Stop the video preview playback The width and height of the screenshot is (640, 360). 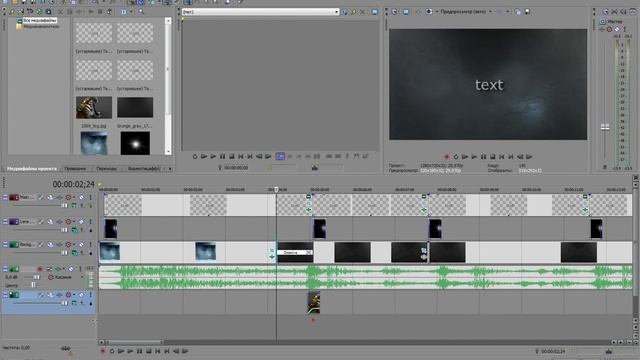(493, 157)
